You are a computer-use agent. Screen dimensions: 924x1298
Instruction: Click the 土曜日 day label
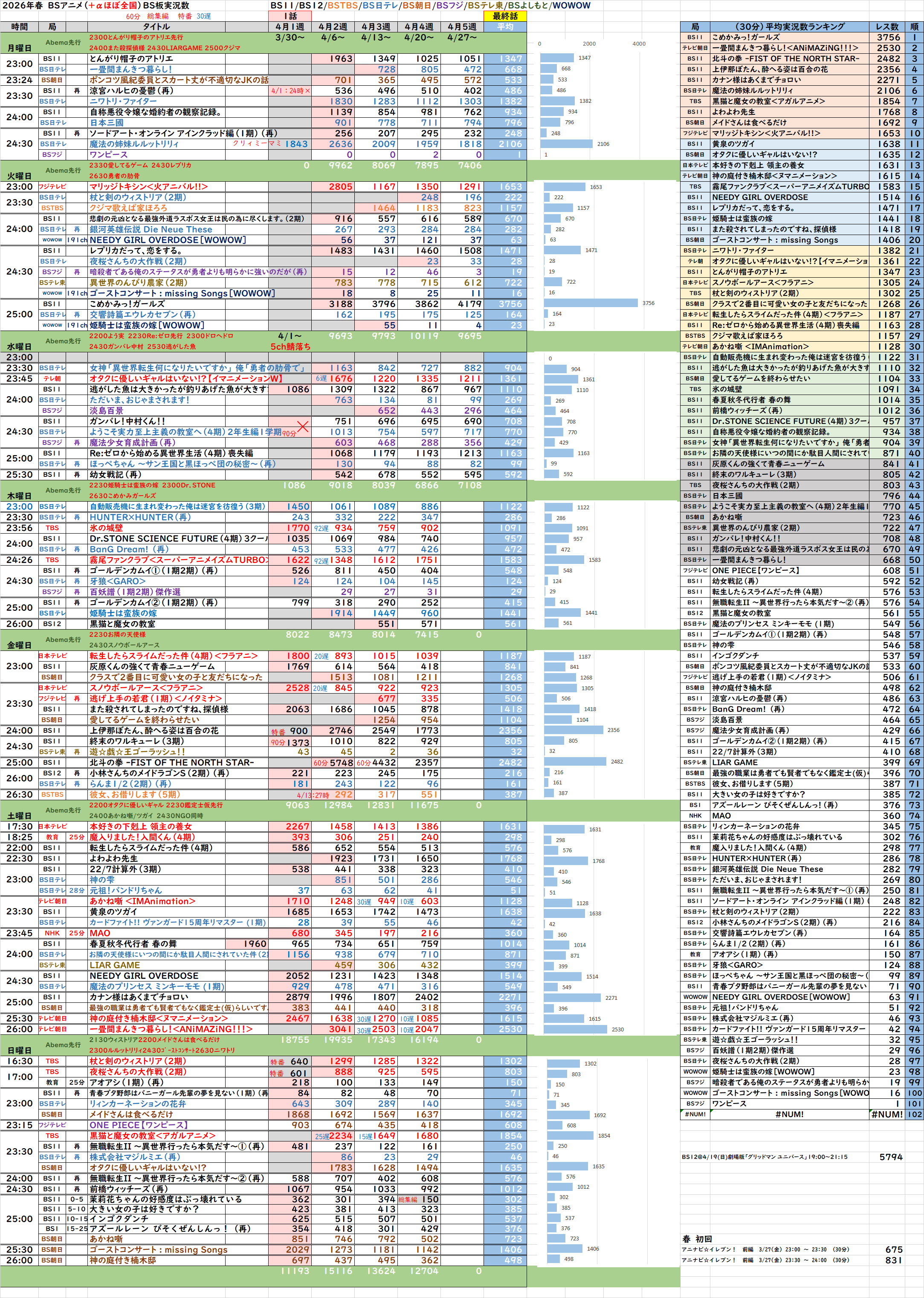pyautogui.click(x=19, y=816)
